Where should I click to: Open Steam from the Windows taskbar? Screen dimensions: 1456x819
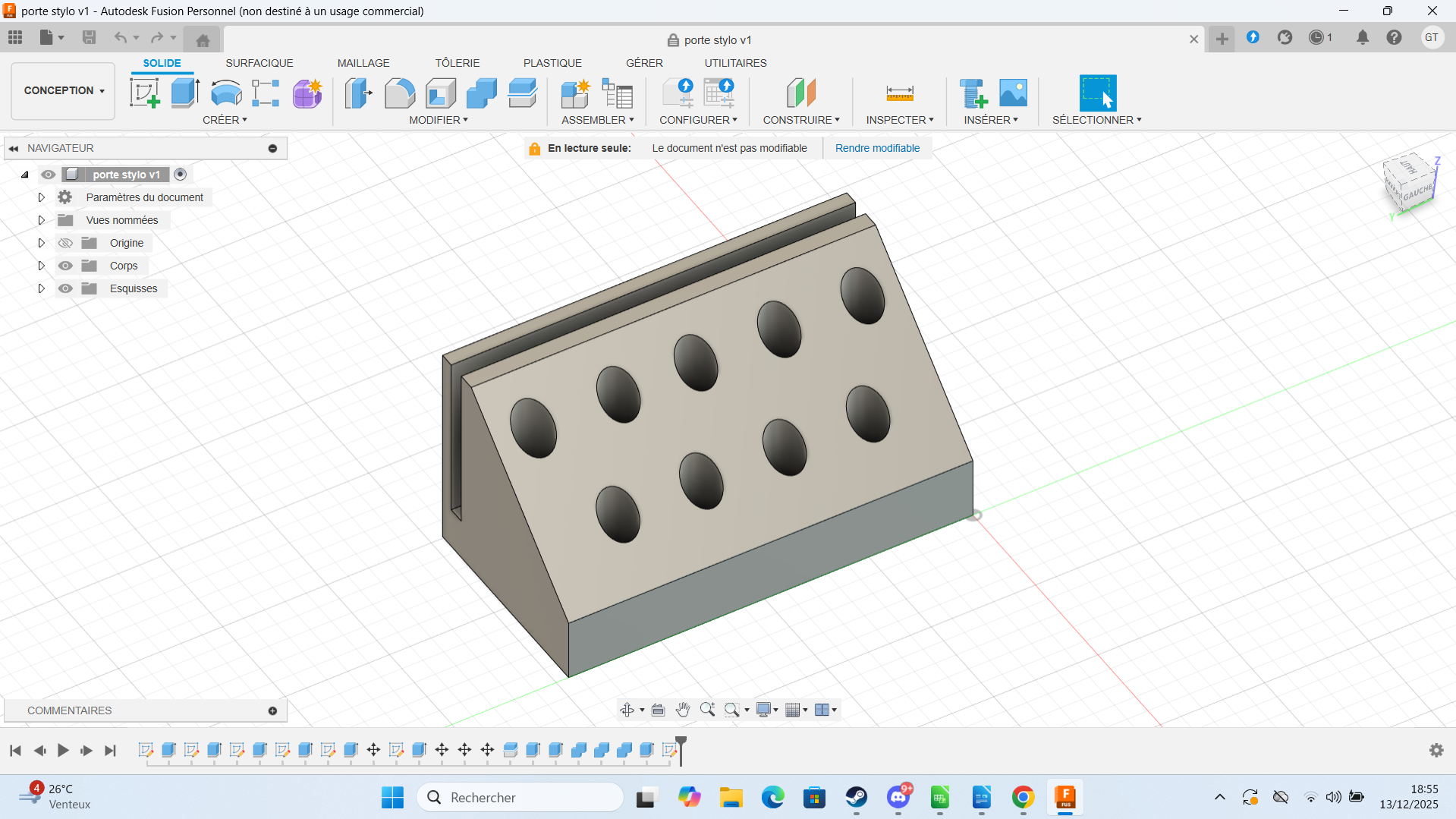click(857, 797)
